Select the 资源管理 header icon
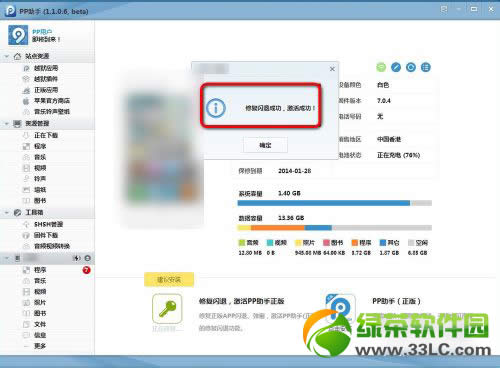The image size is (500, 368). [17, 124]
